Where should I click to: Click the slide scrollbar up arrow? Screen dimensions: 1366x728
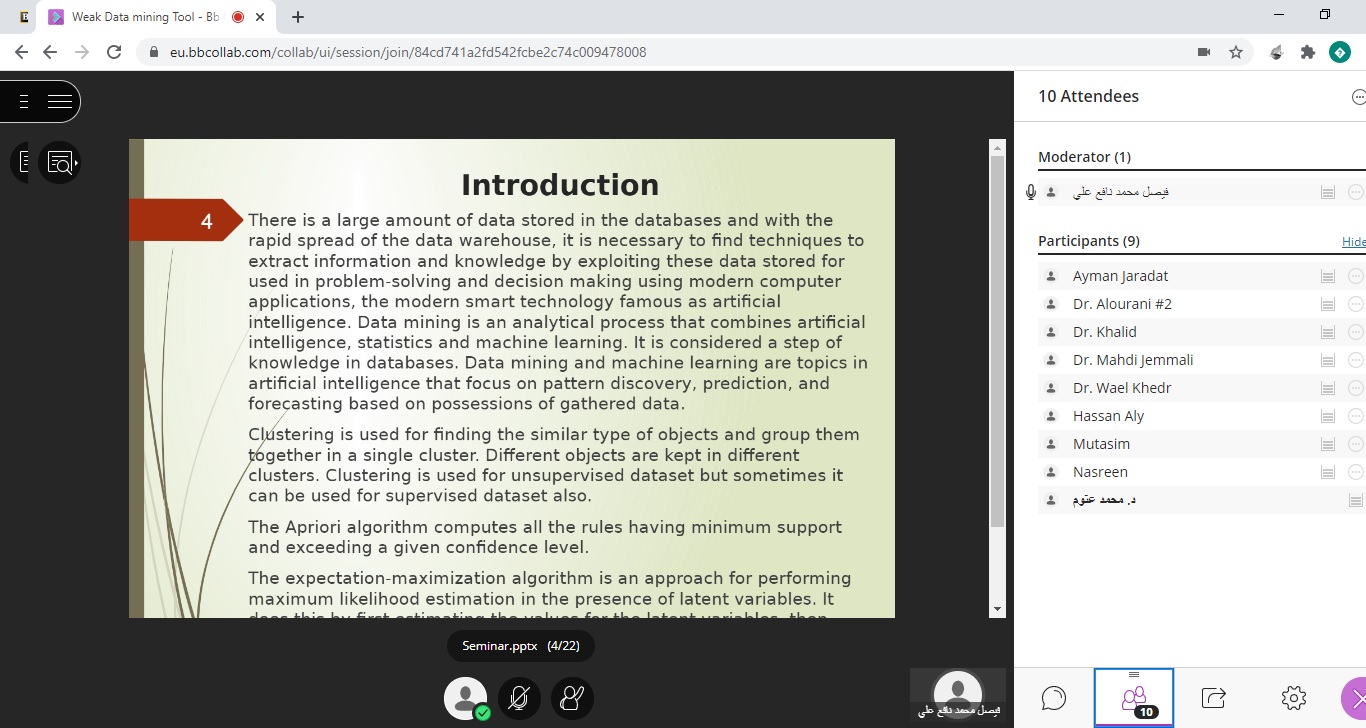[x=997, y=148]
